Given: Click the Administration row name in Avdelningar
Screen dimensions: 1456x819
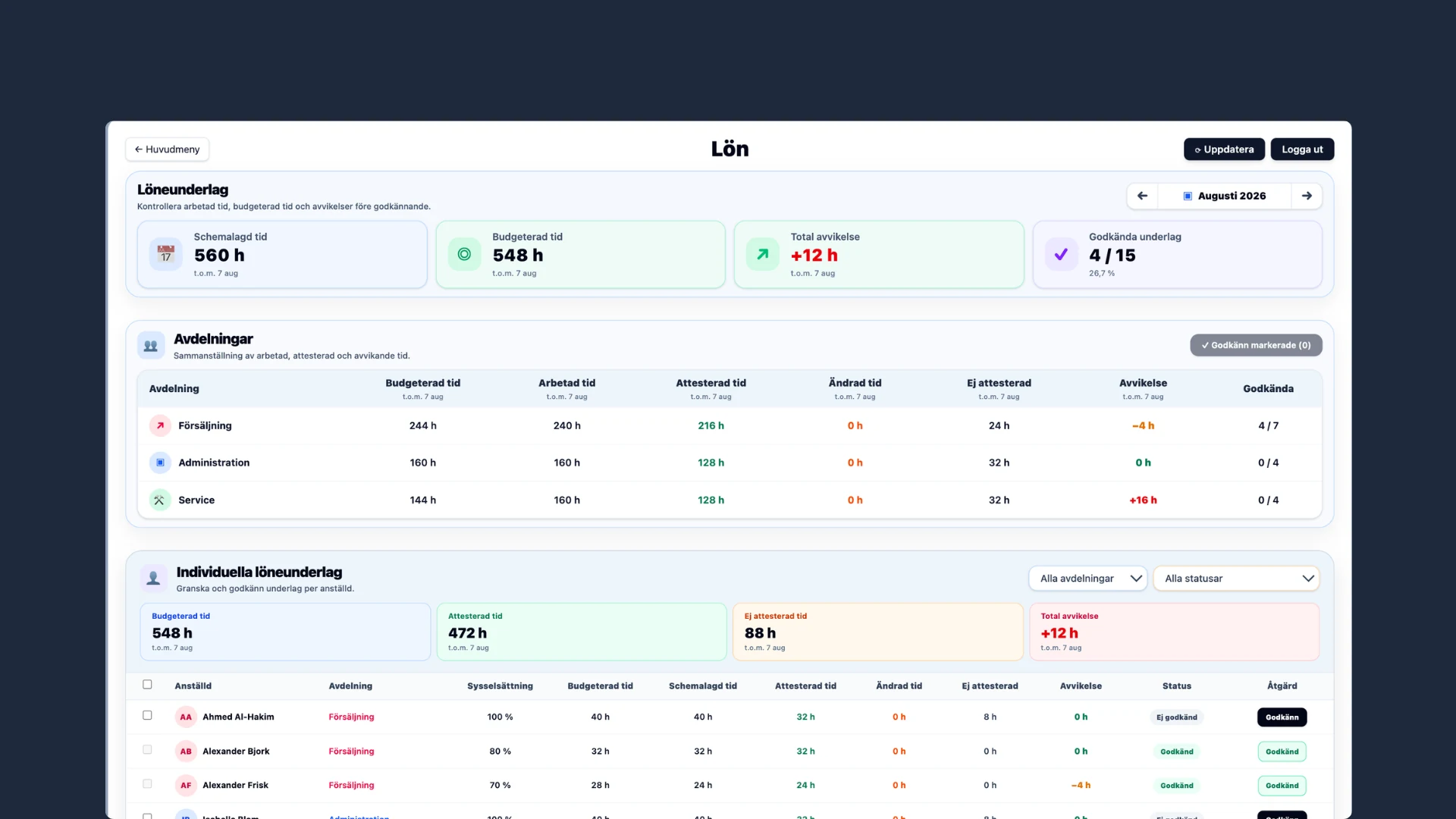Looking at the screenshot, I should click(214, 463).
